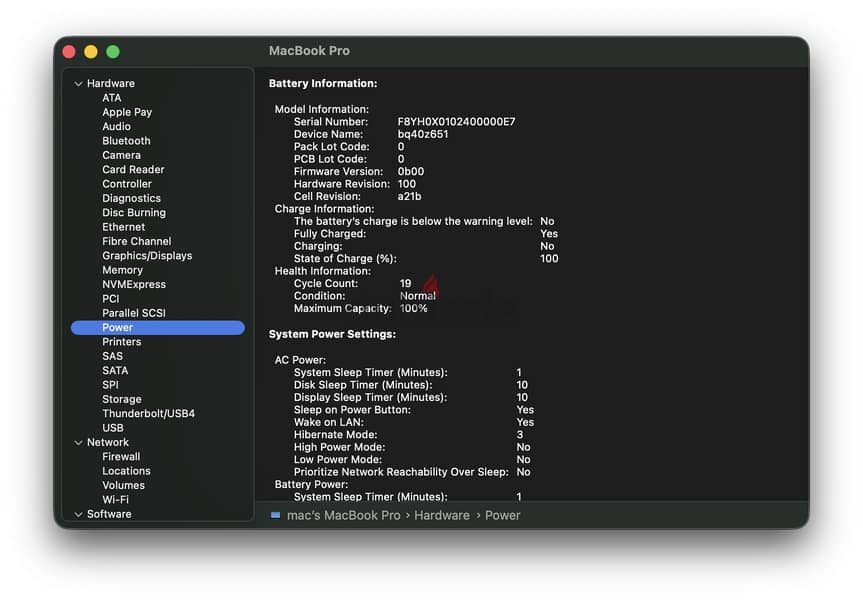Close the window with red button
This screenshot has width=863, height=600.
coord(69,52)
